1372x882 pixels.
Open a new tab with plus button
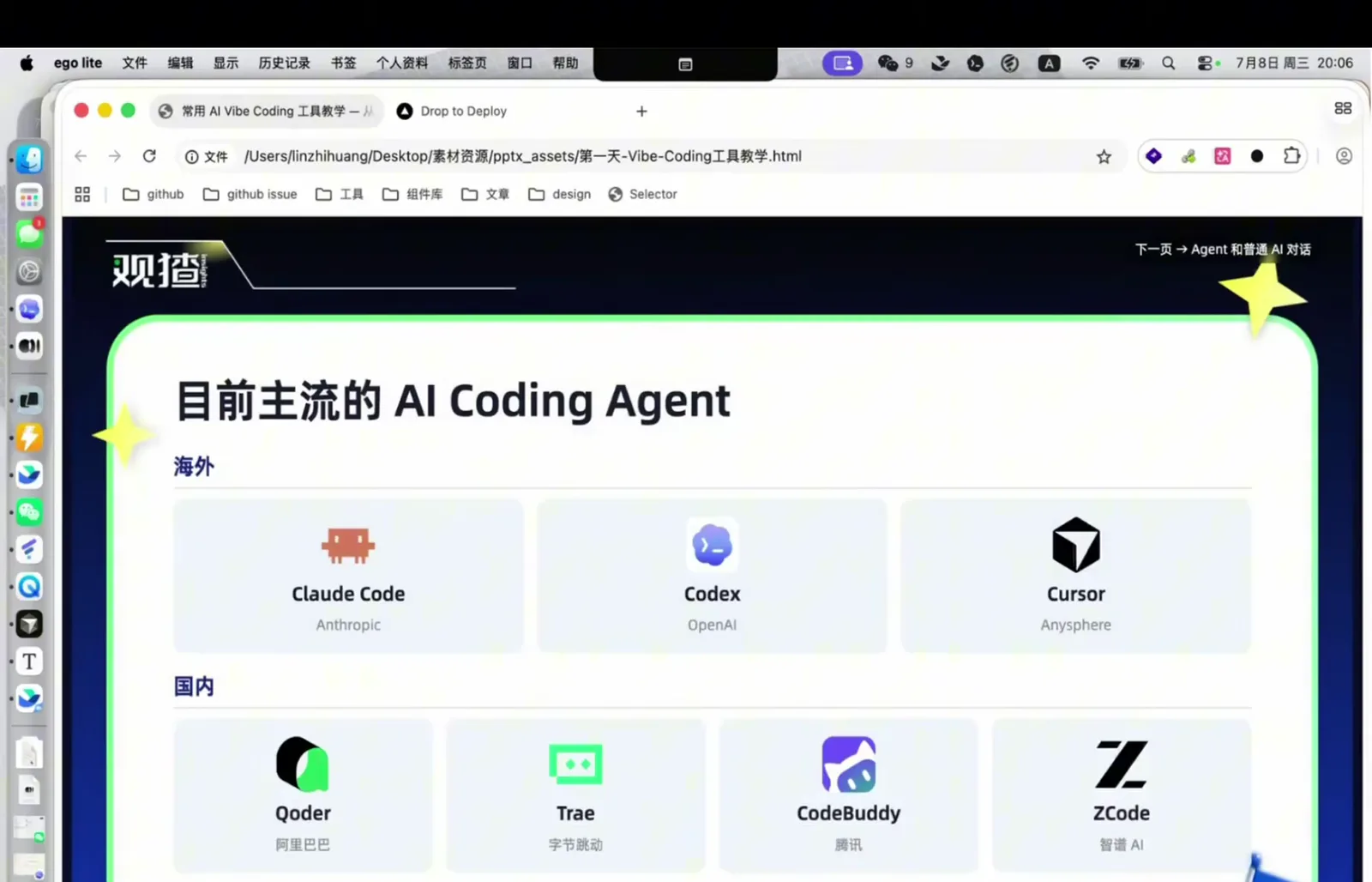tap(641, 112)
